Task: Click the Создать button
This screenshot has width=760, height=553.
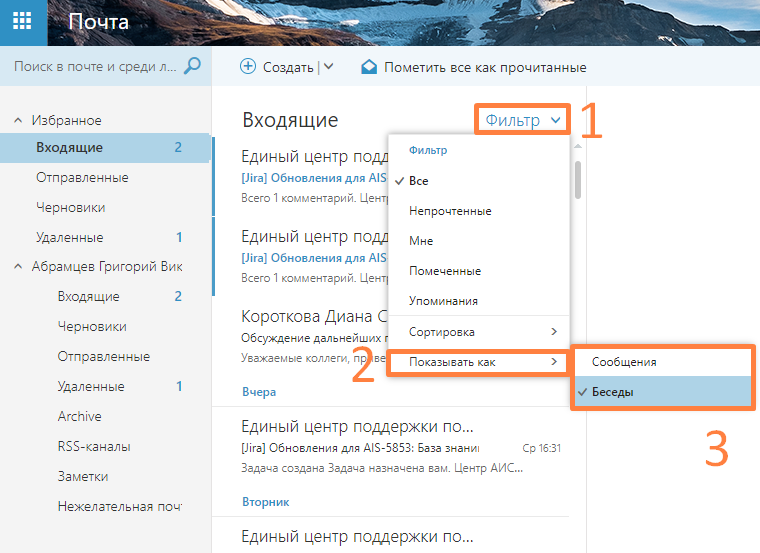Action: (288, 67)
